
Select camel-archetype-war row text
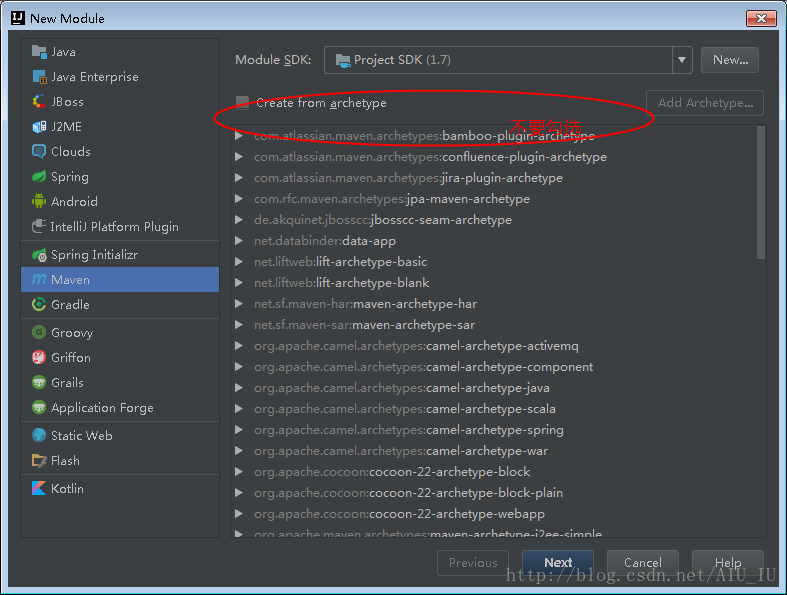tap(401, 451)
